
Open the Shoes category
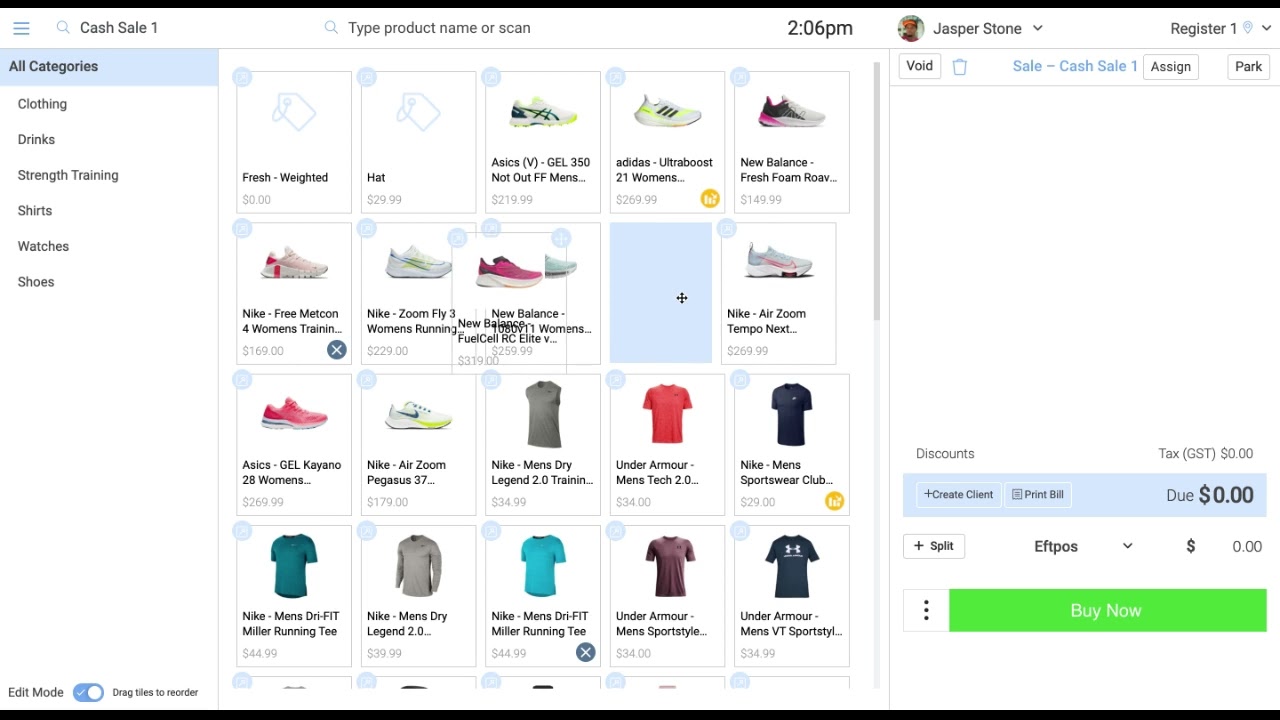36,282
